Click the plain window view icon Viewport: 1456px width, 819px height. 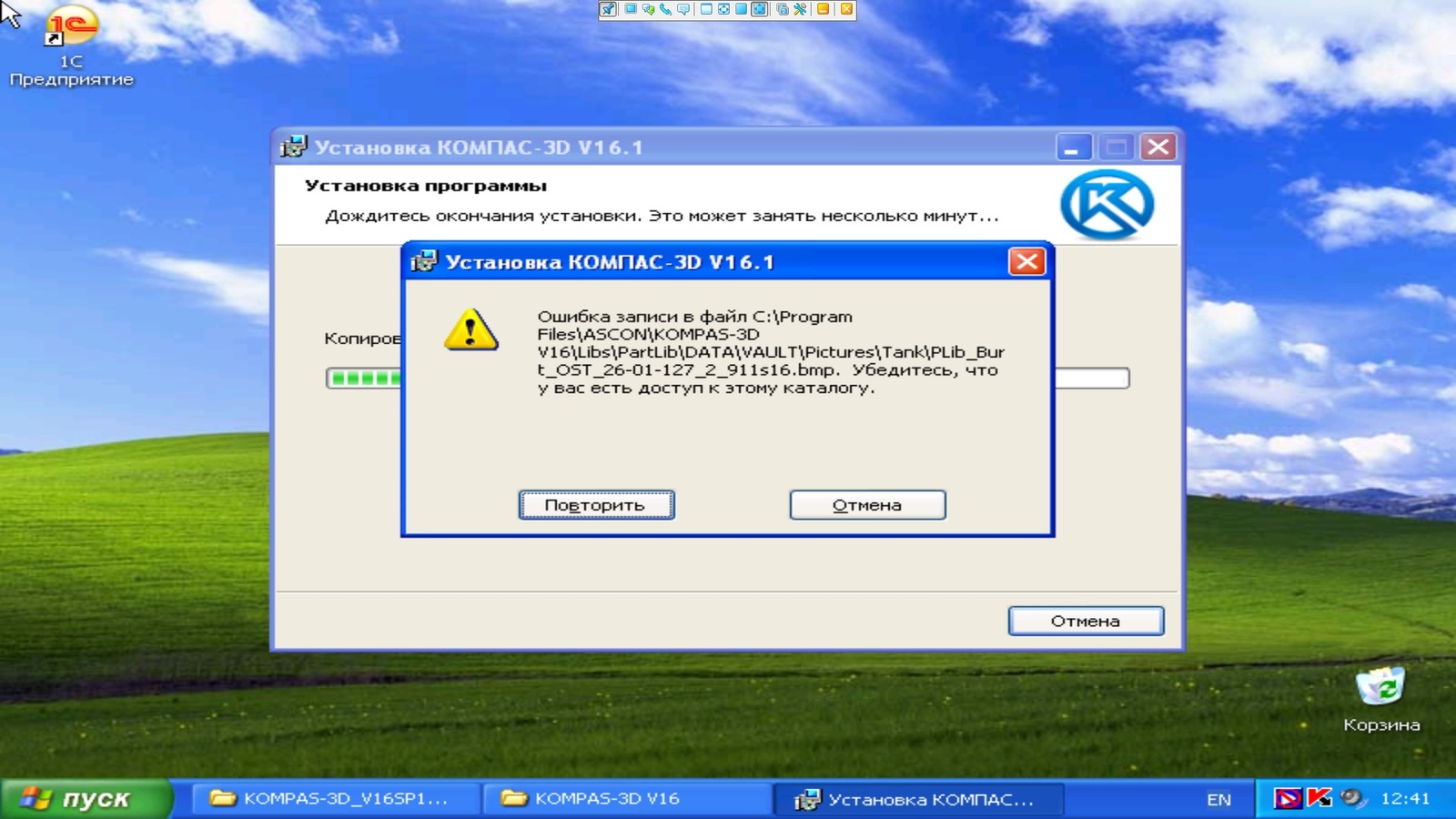click(706, 9)
